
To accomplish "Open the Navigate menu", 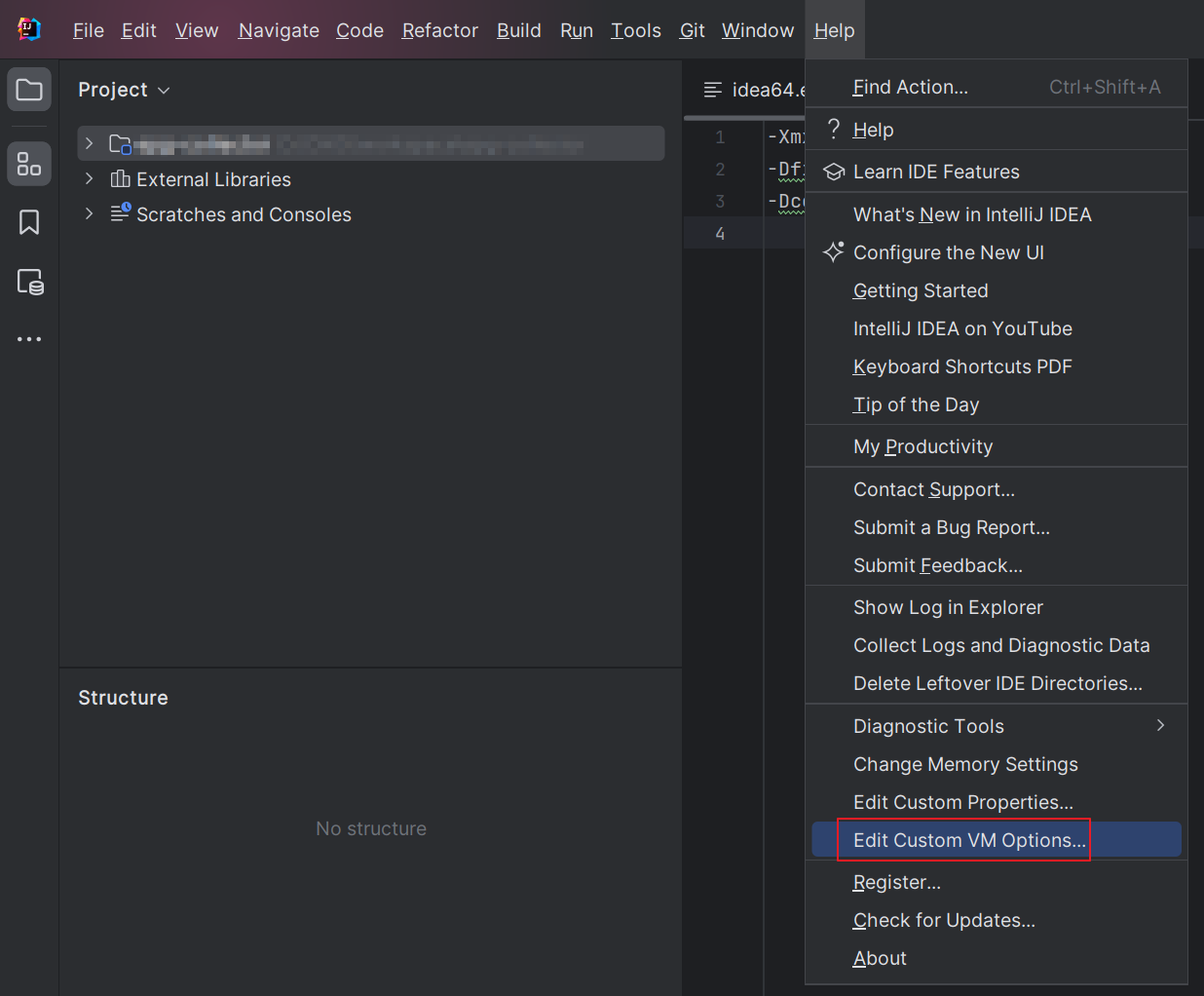I will click(x=279, y=30).
